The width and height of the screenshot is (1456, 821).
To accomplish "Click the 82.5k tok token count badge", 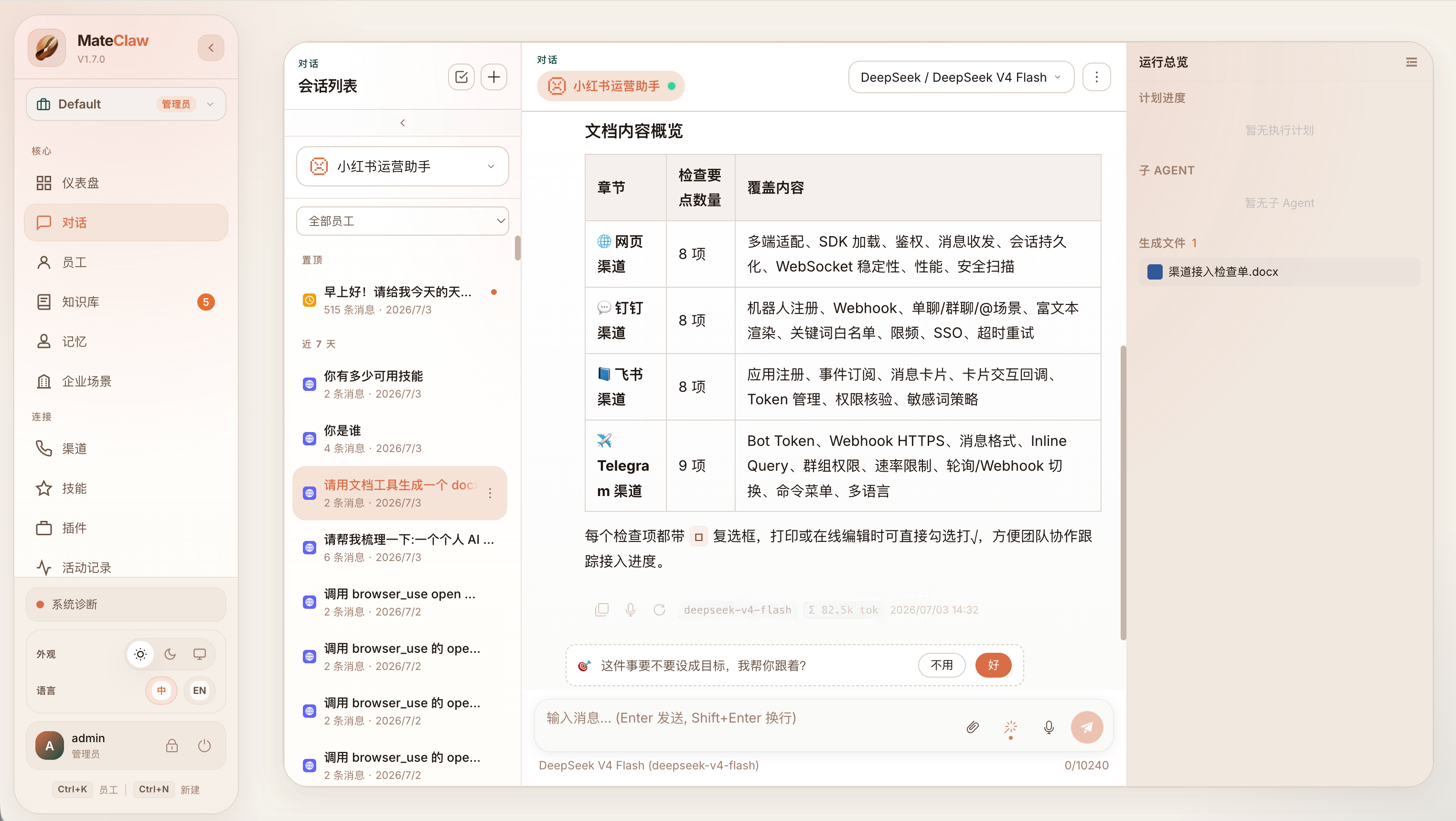I will (842, 609).
